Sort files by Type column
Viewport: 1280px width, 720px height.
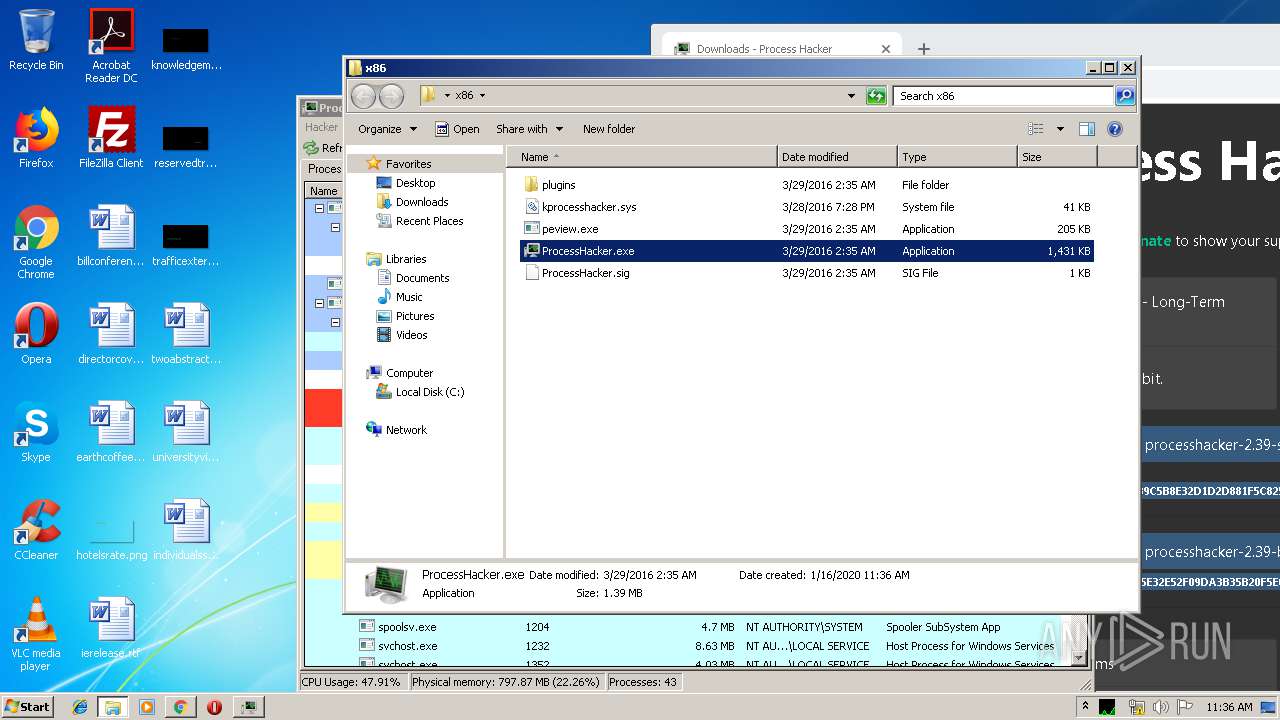coord(957,157)
